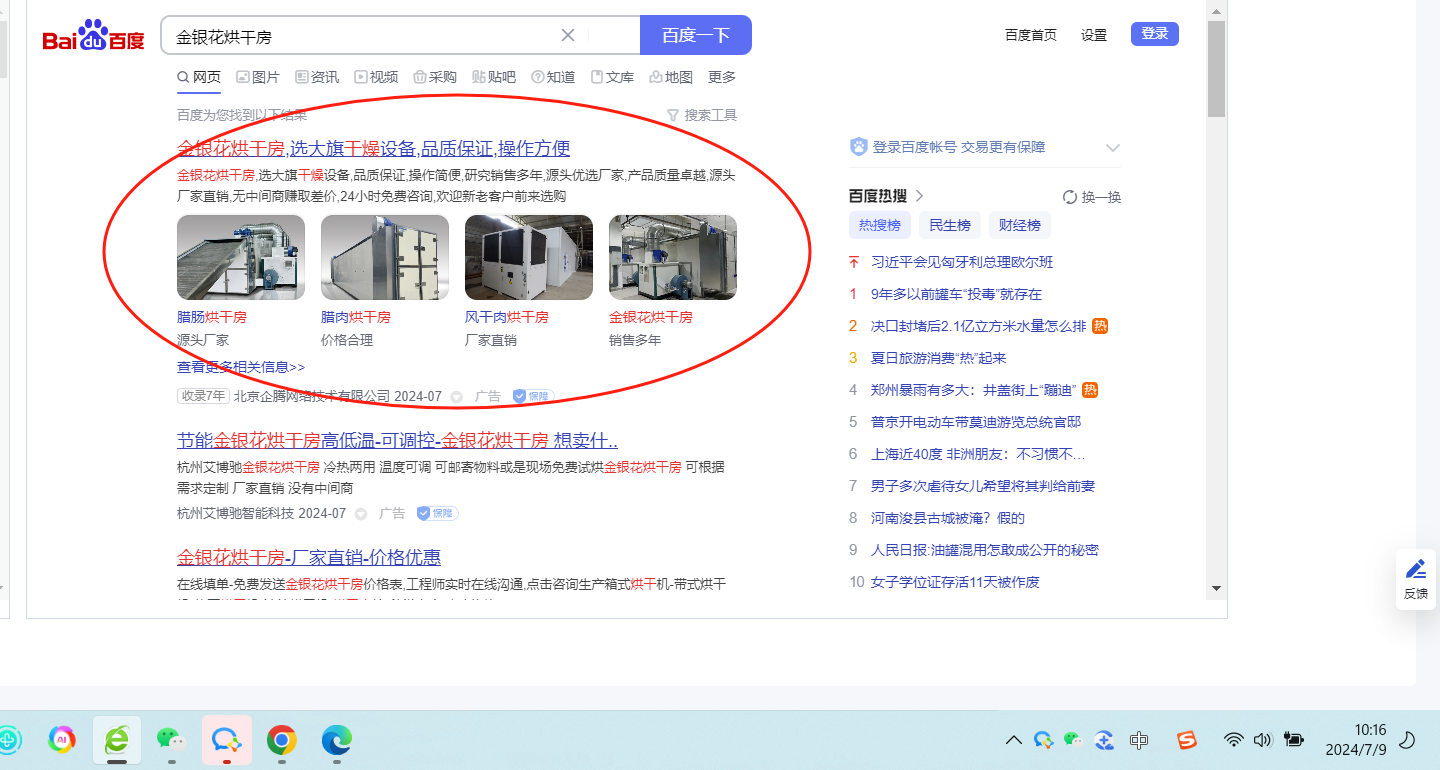Open hot search 人民日报:油罐混用怎敢成公开的秘密
Screen dimensions: 1440x770
985,550
